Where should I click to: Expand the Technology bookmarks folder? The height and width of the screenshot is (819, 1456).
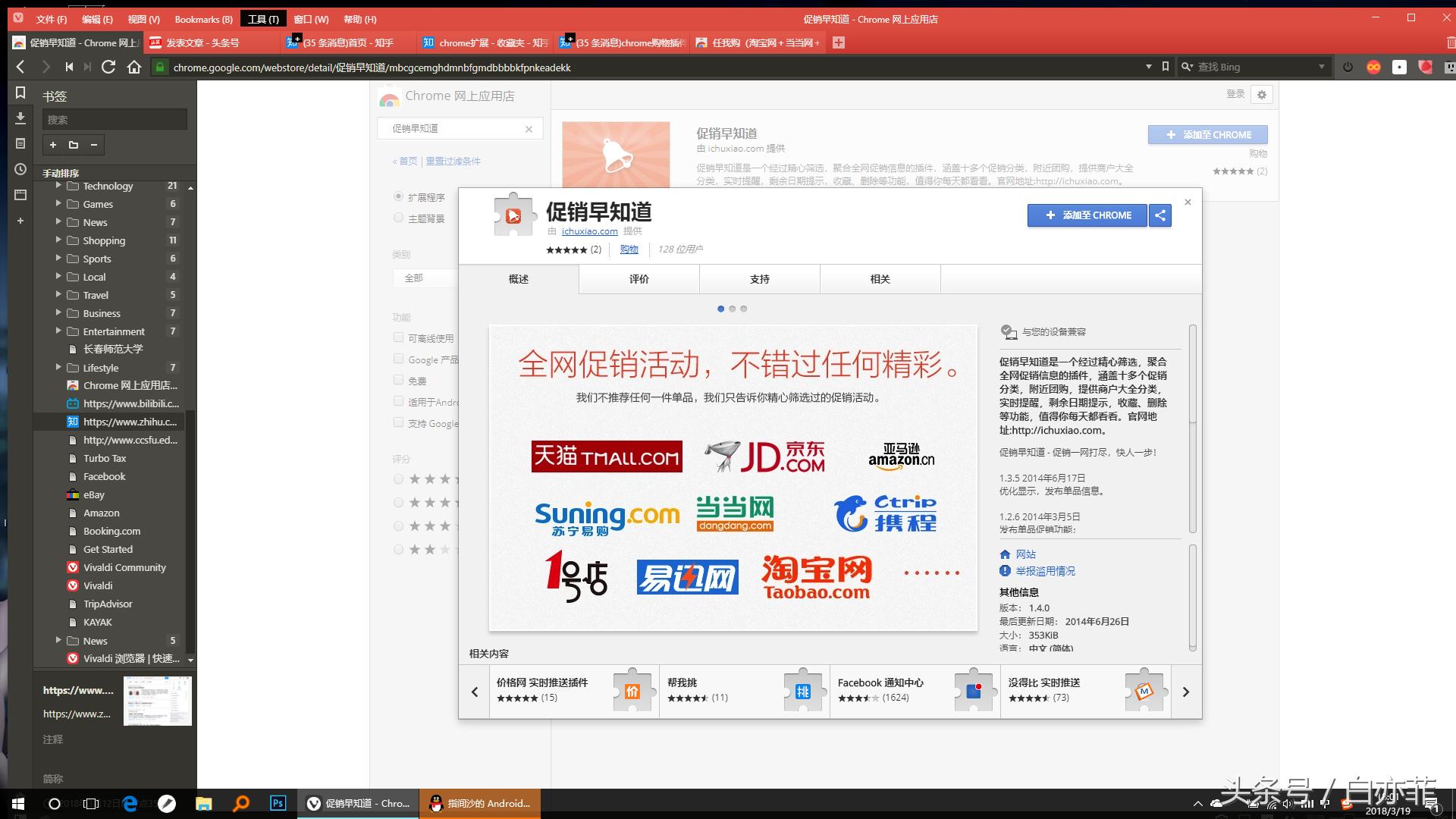59,186
